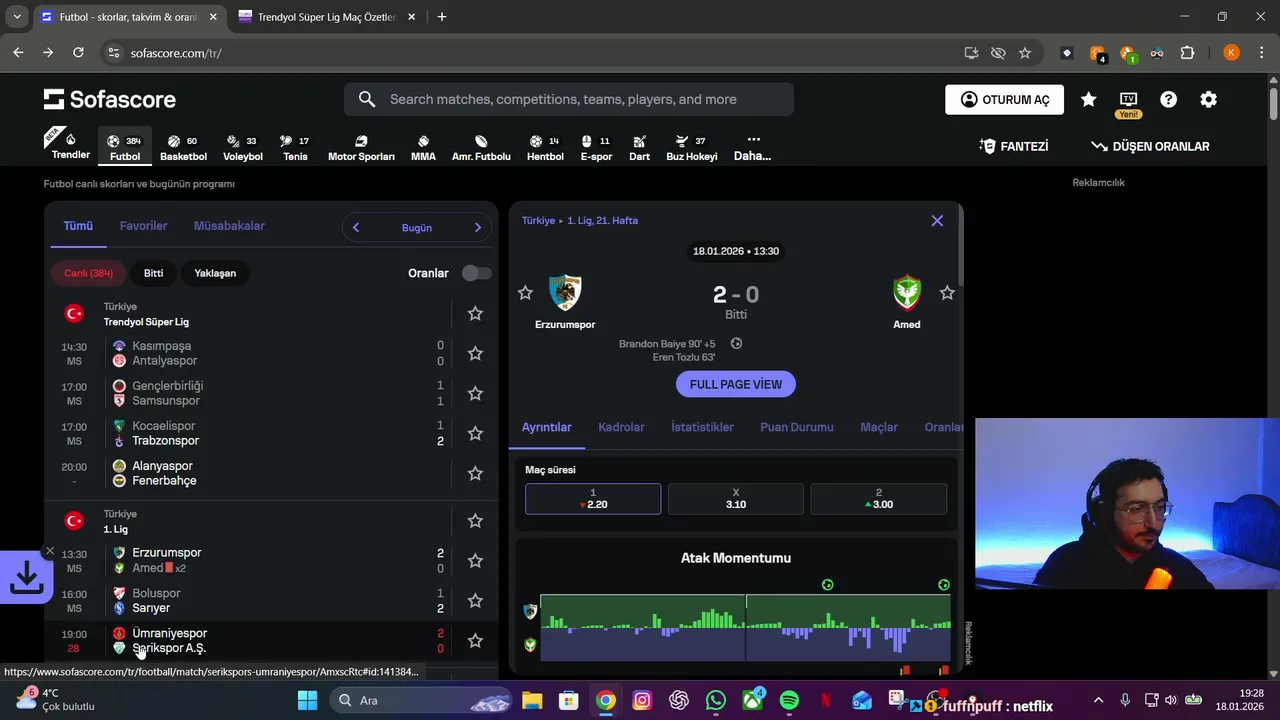Go to next day with right chevron
This screenshot has height=720, width=1280.
[x=477, y=227]
